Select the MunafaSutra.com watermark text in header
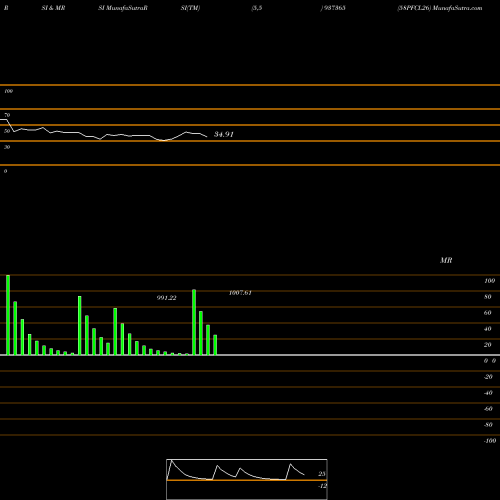 tap(457, 8)
